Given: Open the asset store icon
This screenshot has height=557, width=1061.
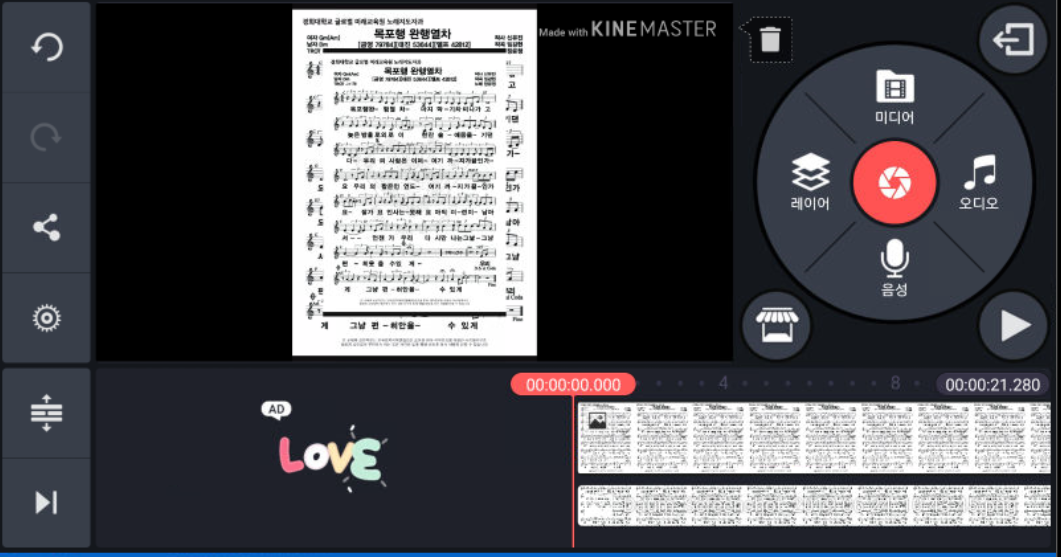Looking at the screenshot, I should [776, 326].
